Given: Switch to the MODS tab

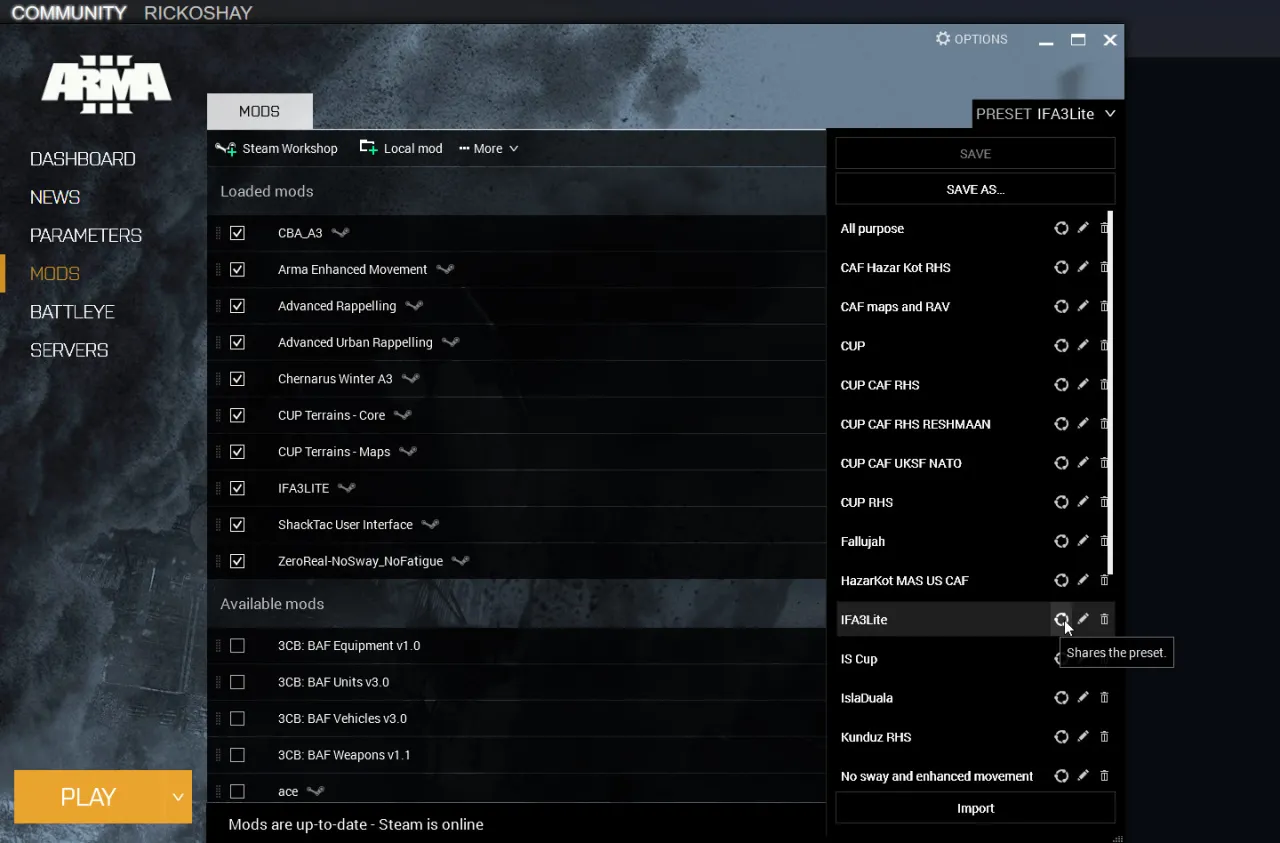Looking at the screenshot, I should [259, 111].
